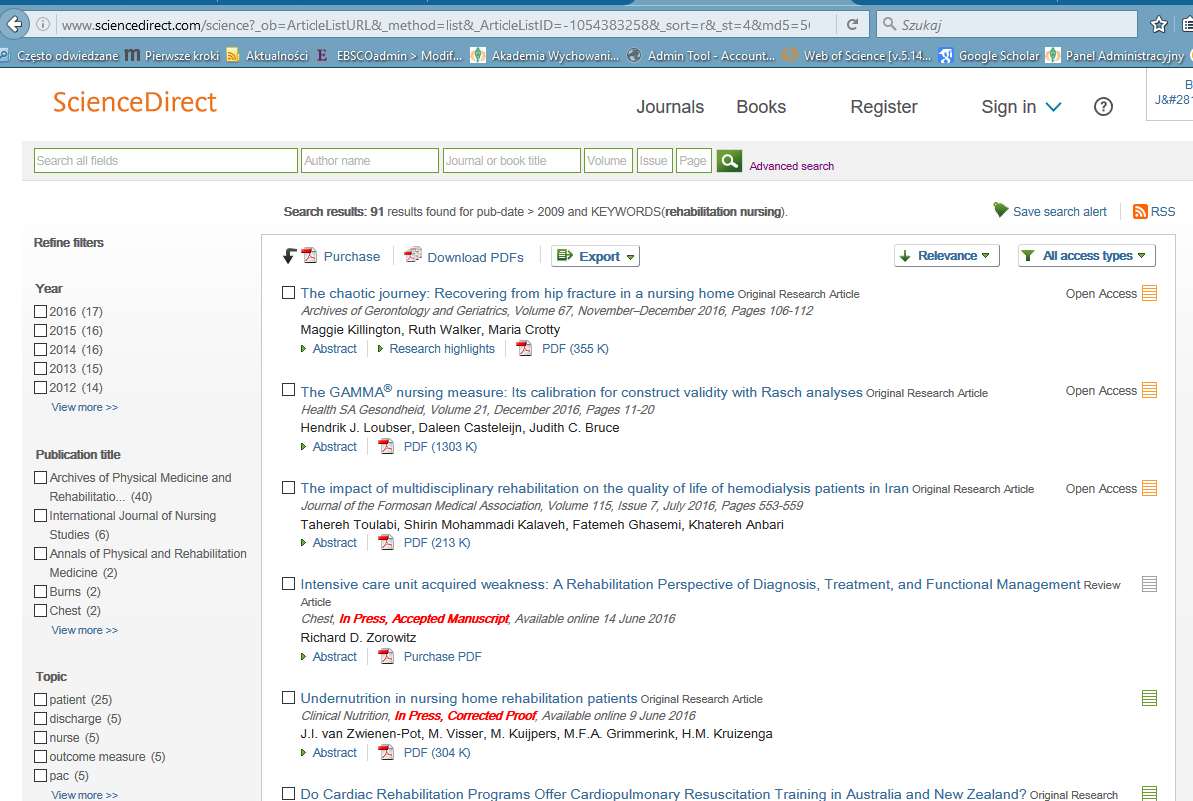1193x801 pixels.
Task: Tick the 2015 year filter checkbox
Action: tap(40, 330)
